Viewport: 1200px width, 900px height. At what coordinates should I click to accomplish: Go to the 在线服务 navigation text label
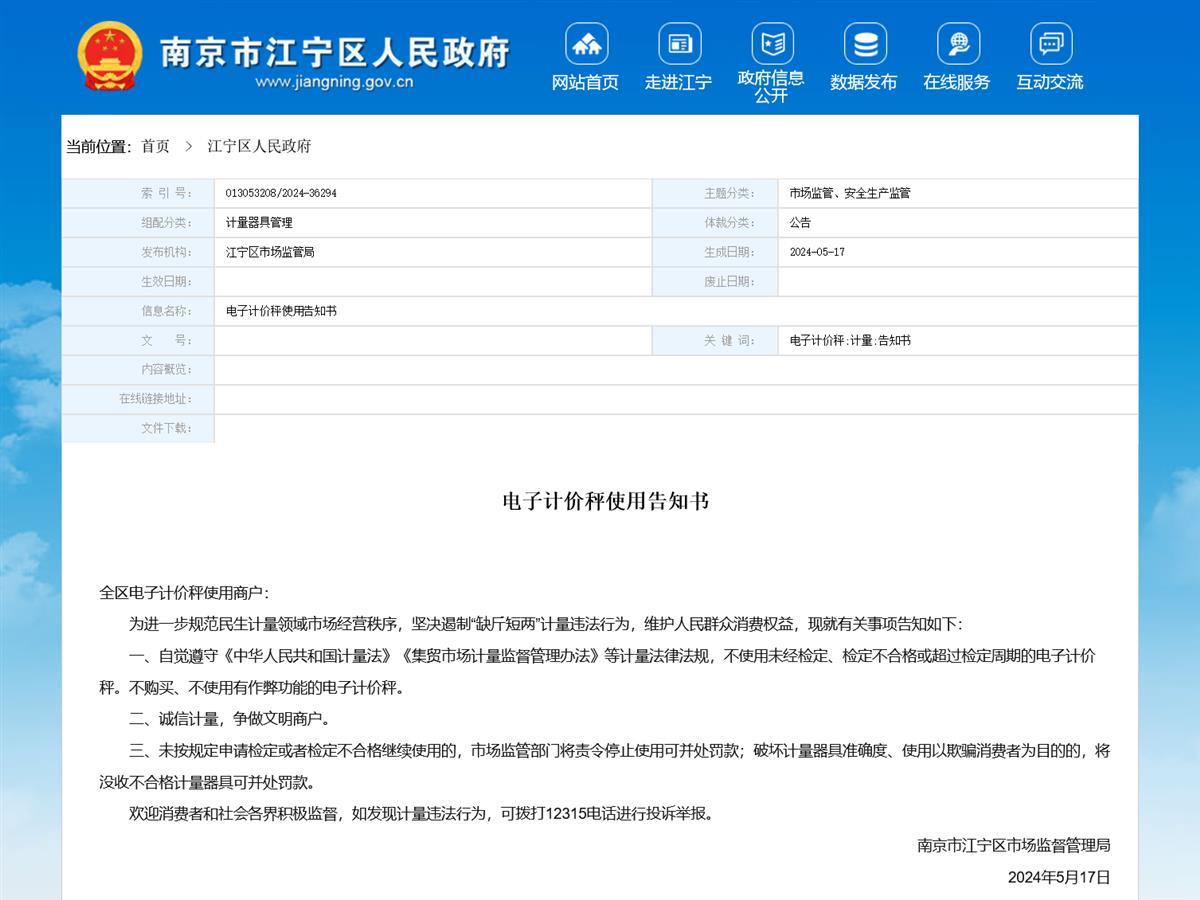[957, 82]
